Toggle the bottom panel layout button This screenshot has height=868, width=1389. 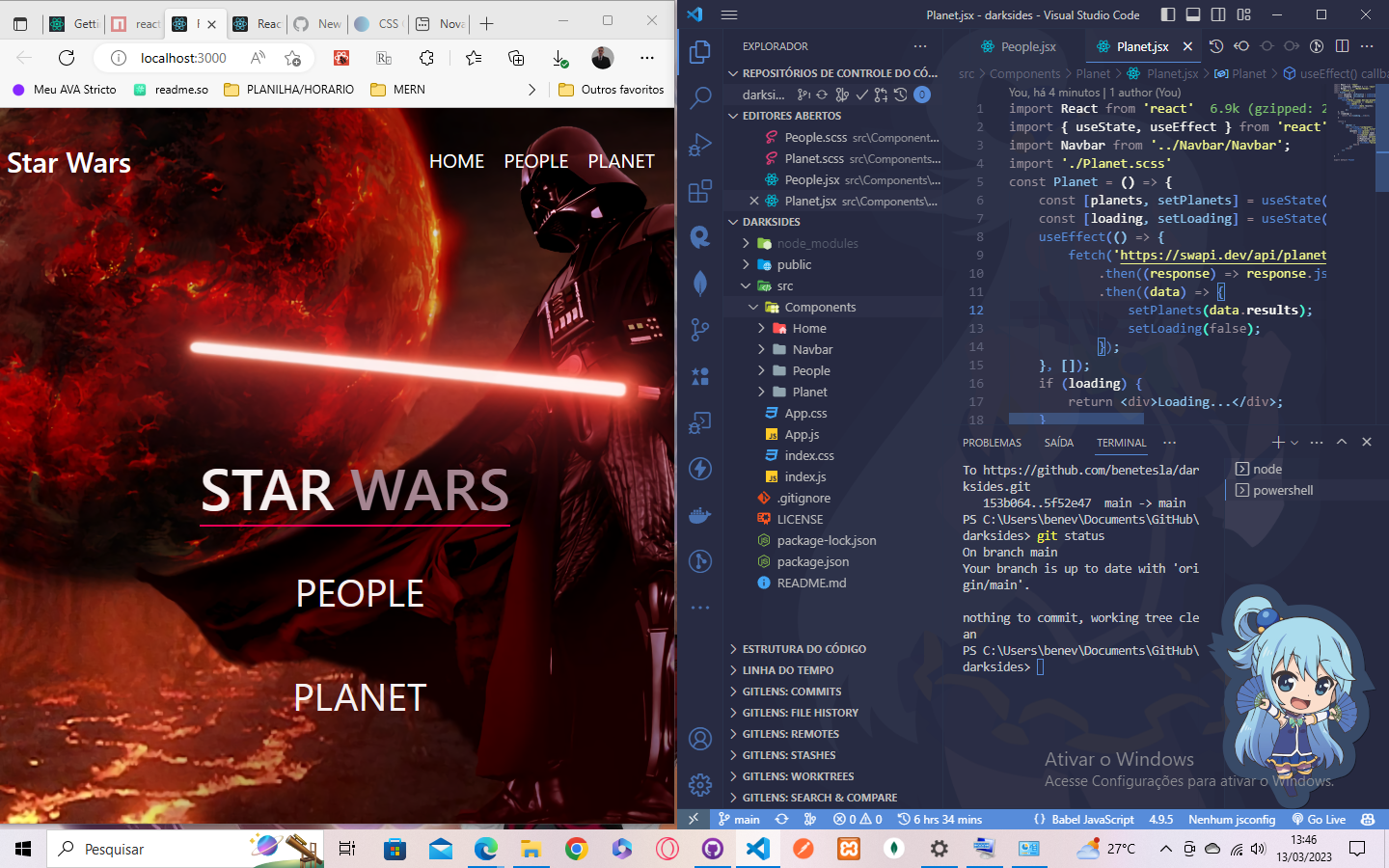pos(1193,14)
